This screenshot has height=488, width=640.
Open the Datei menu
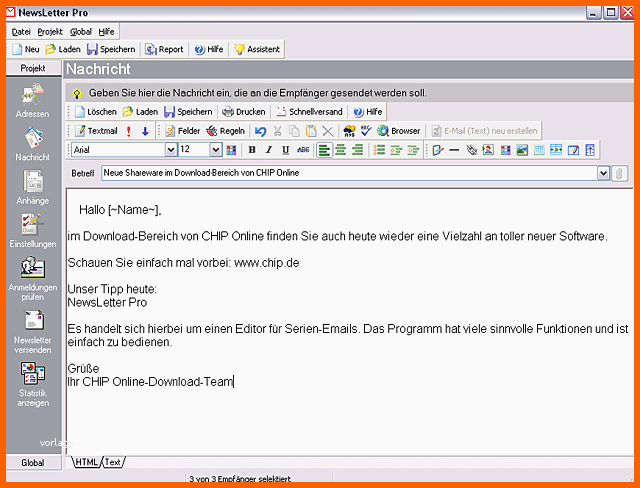(21, 32)
